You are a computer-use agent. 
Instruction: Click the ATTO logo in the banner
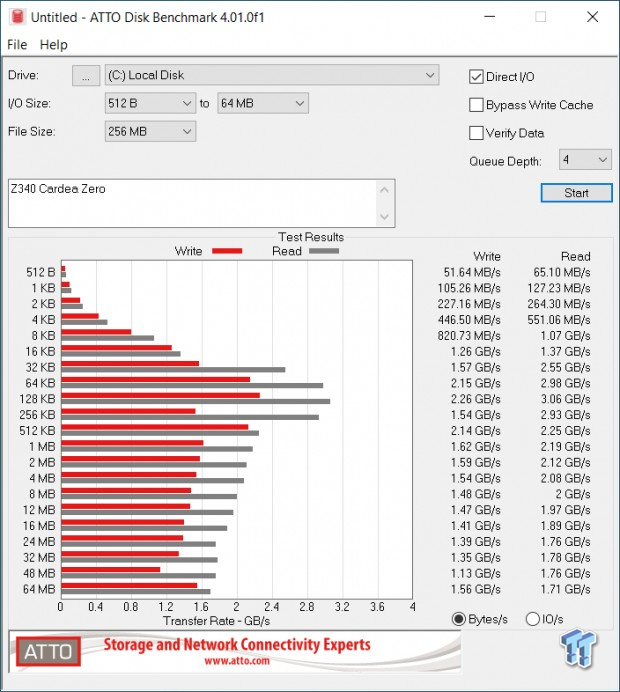(48, 651)
